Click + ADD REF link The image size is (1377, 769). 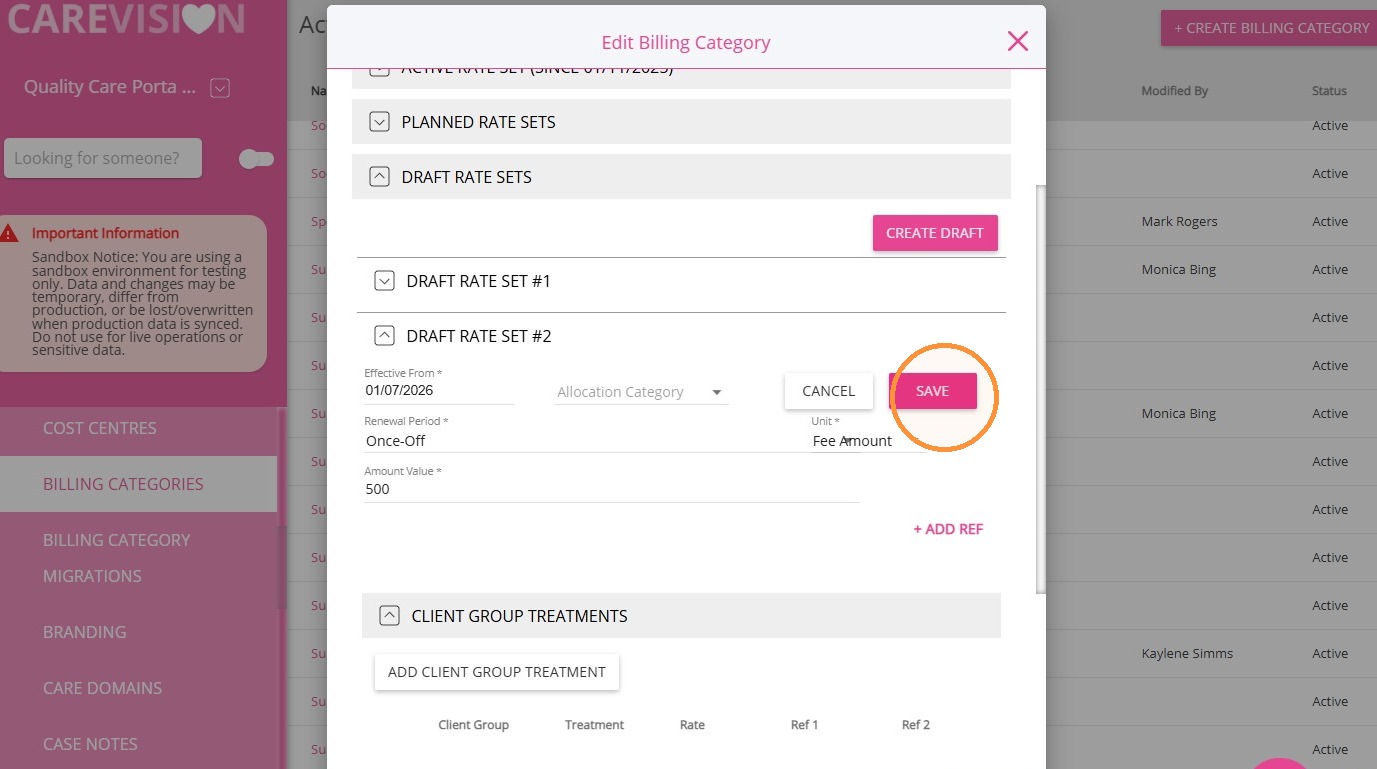point(948,529)
